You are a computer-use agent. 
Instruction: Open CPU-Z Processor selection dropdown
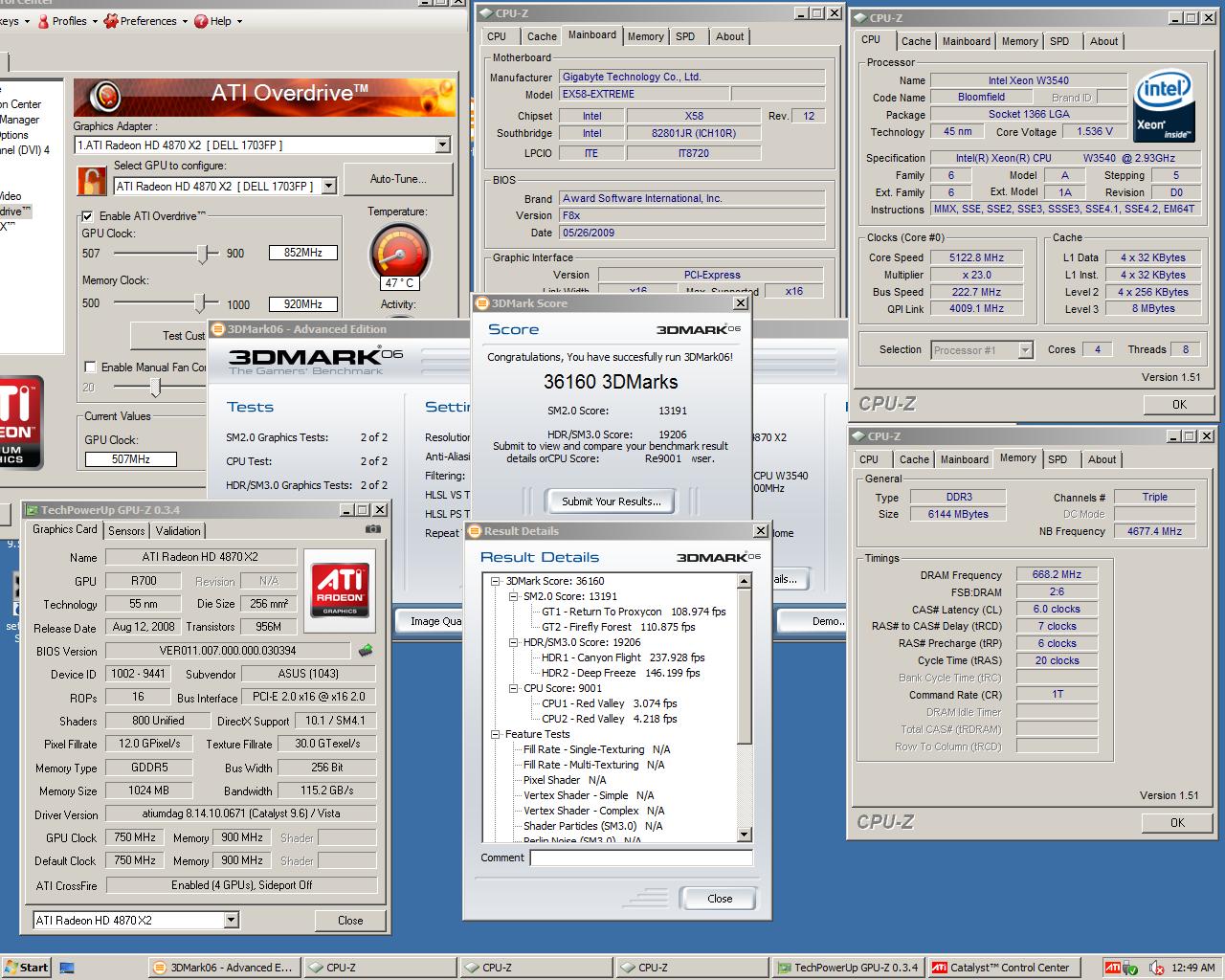(1025, 350)
